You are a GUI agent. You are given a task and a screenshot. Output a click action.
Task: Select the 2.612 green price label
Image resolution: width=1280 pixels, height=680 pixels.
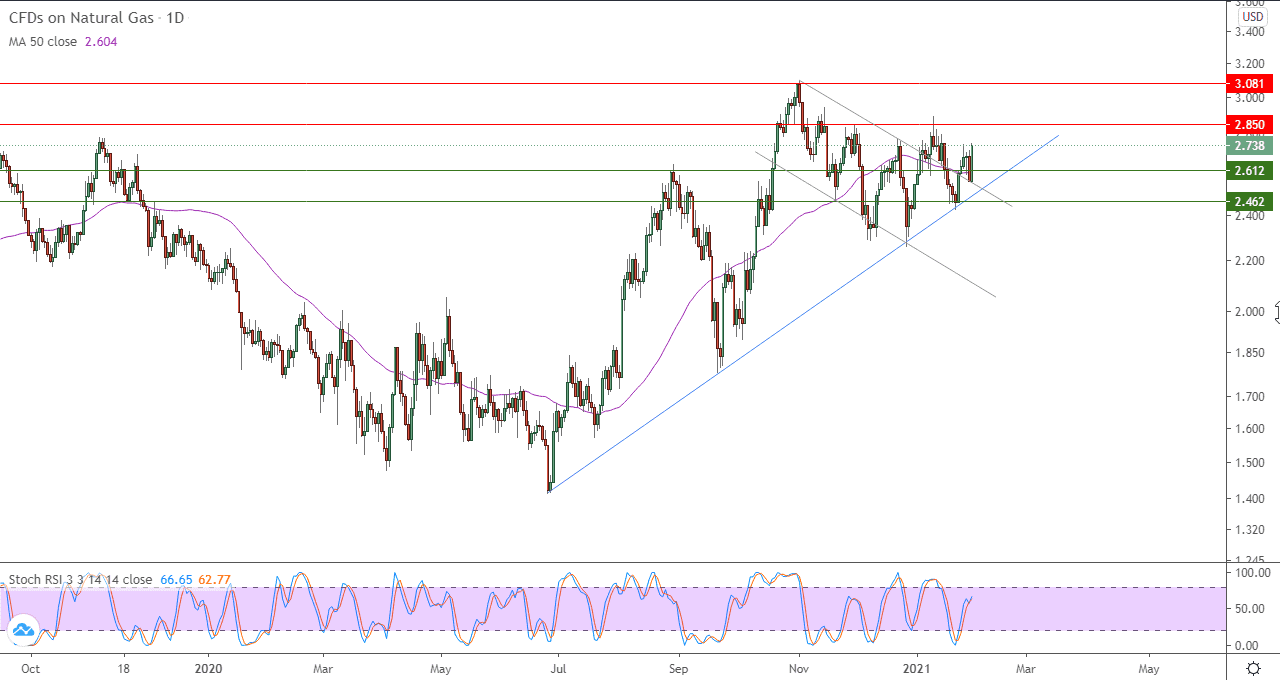(1250, 171)
